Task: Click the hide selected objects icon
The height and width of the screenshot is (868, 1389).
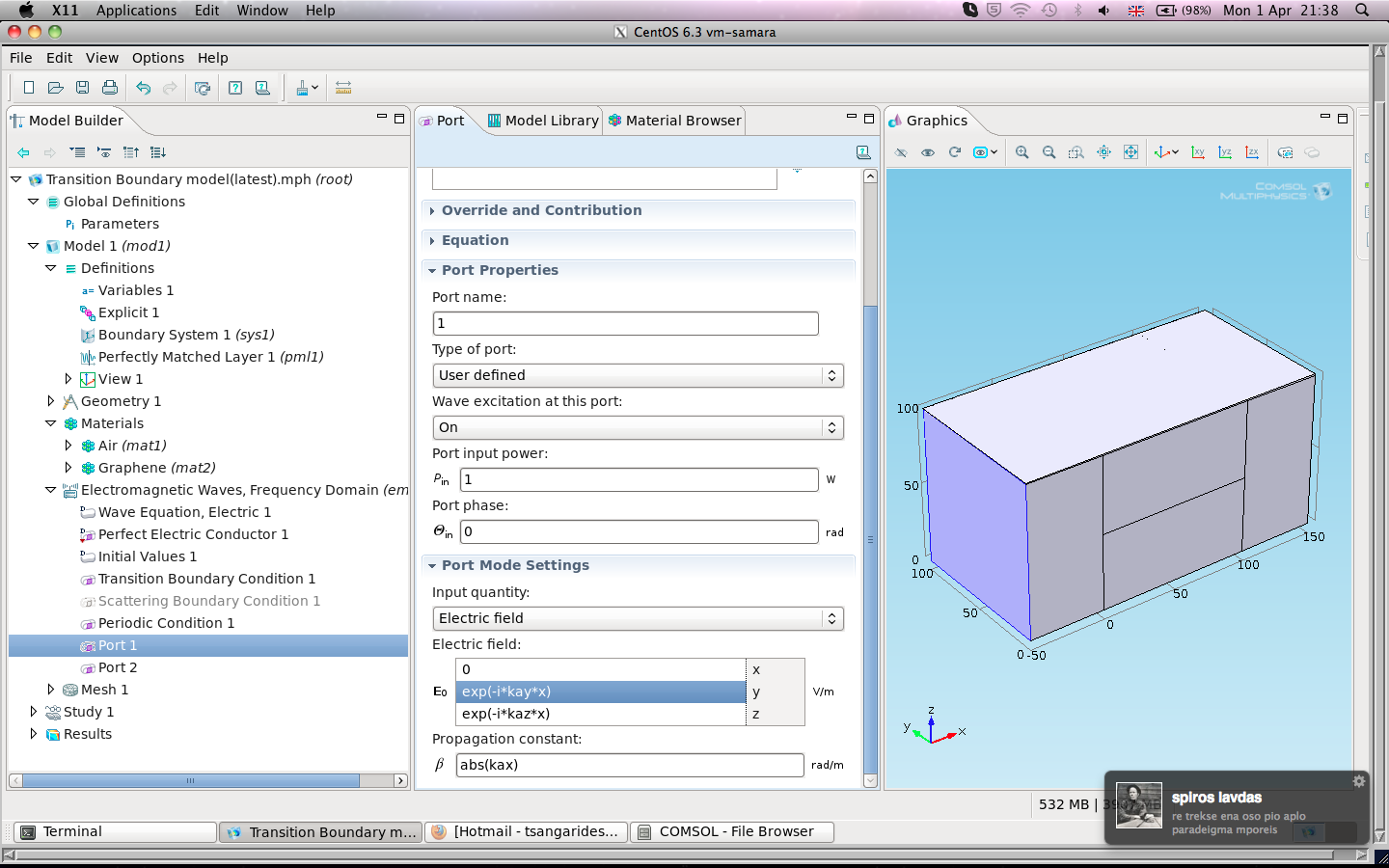Action: [x=901, y=152]
